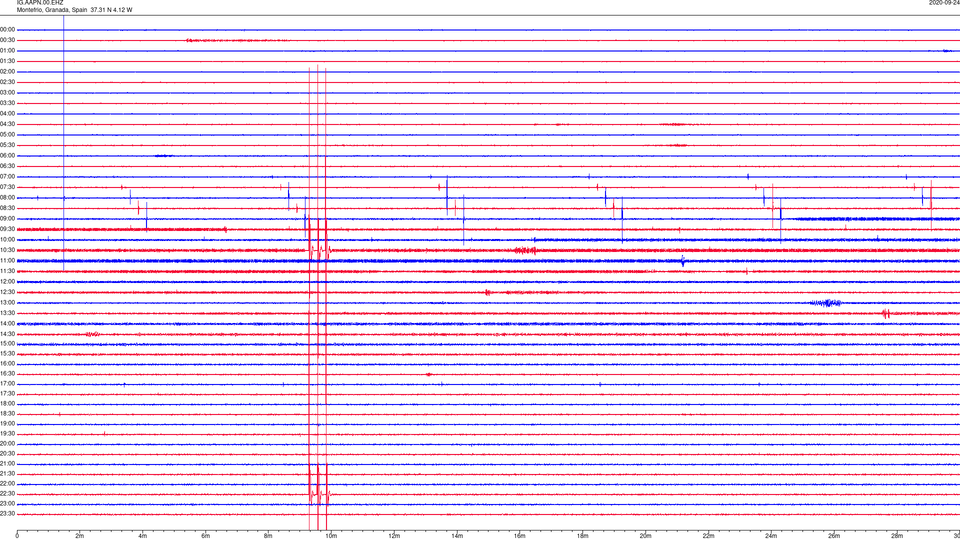This screenshot has width=960, height=540.
Task: Select the 20m axis tick label
Action: [x=645, y=536]
